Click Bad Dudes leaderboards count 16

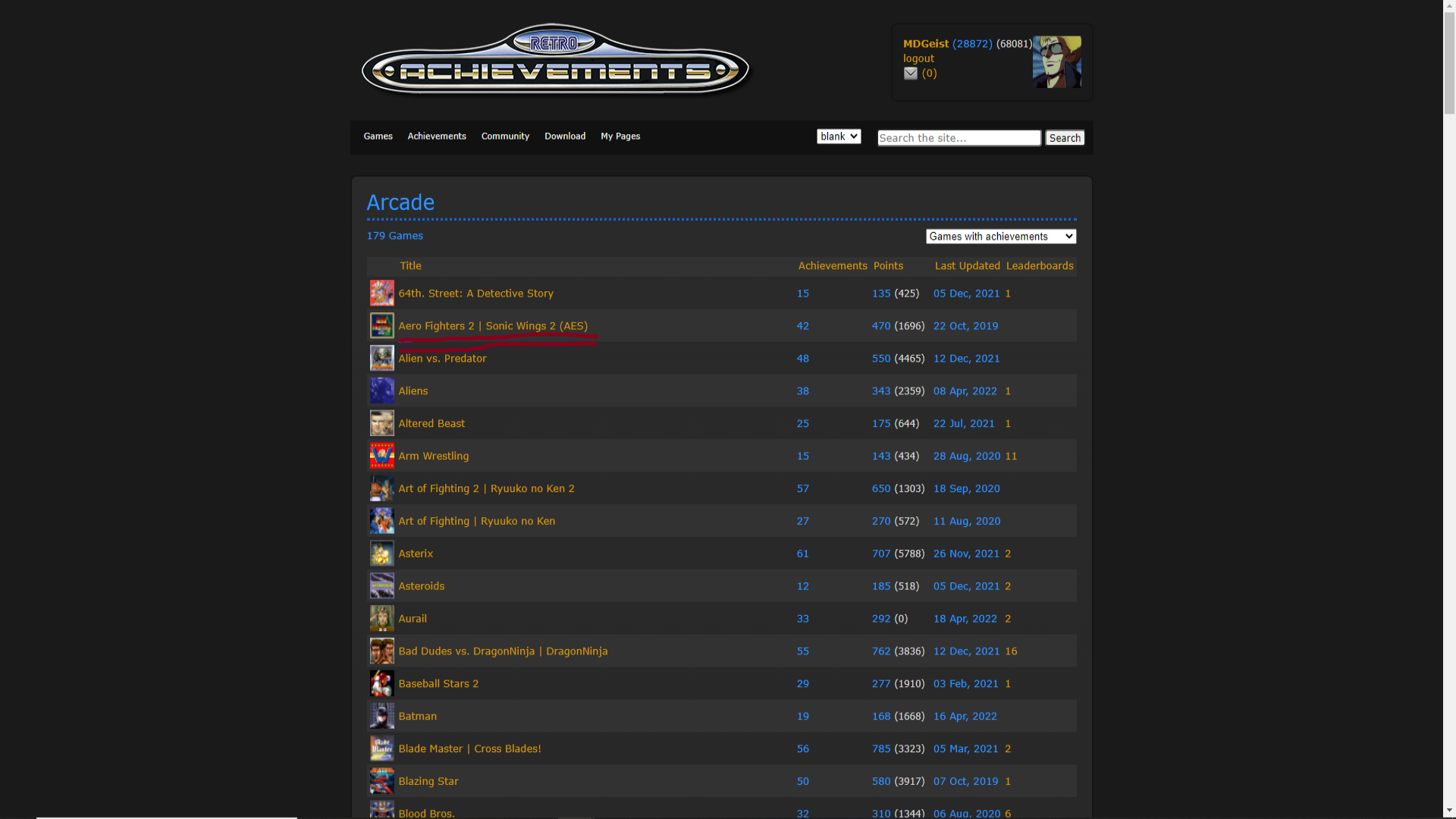tap(1011, 651)
